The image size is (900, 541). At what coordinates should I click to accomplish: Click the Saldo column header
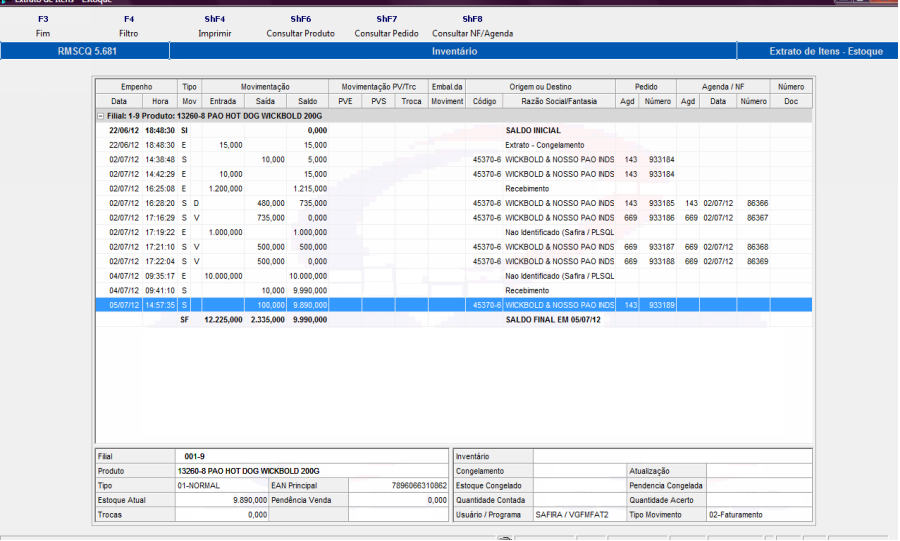308,101
